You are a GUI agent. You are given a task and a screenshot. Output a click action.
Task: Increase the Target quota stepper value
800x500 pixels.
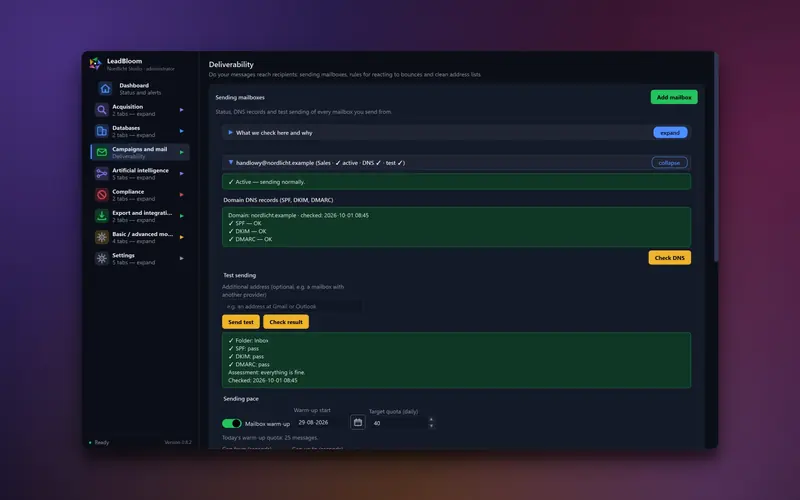coord(432,420)
